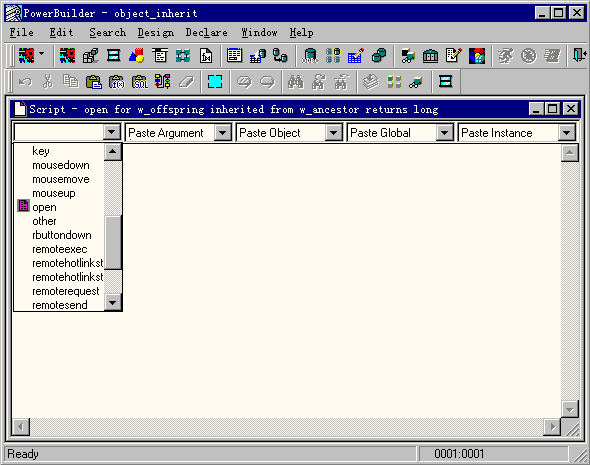This screenshot has width=590, height=465.
Task: Click the Find binoculars icon
Action: pyautogui.click(x=296, y=82)
